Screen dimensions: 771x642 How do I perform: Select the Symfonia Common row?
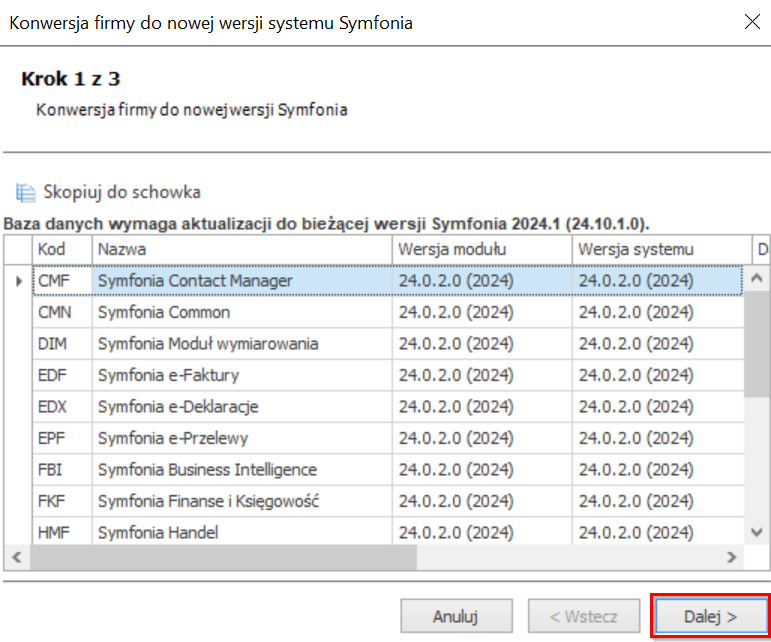(388, 312)
